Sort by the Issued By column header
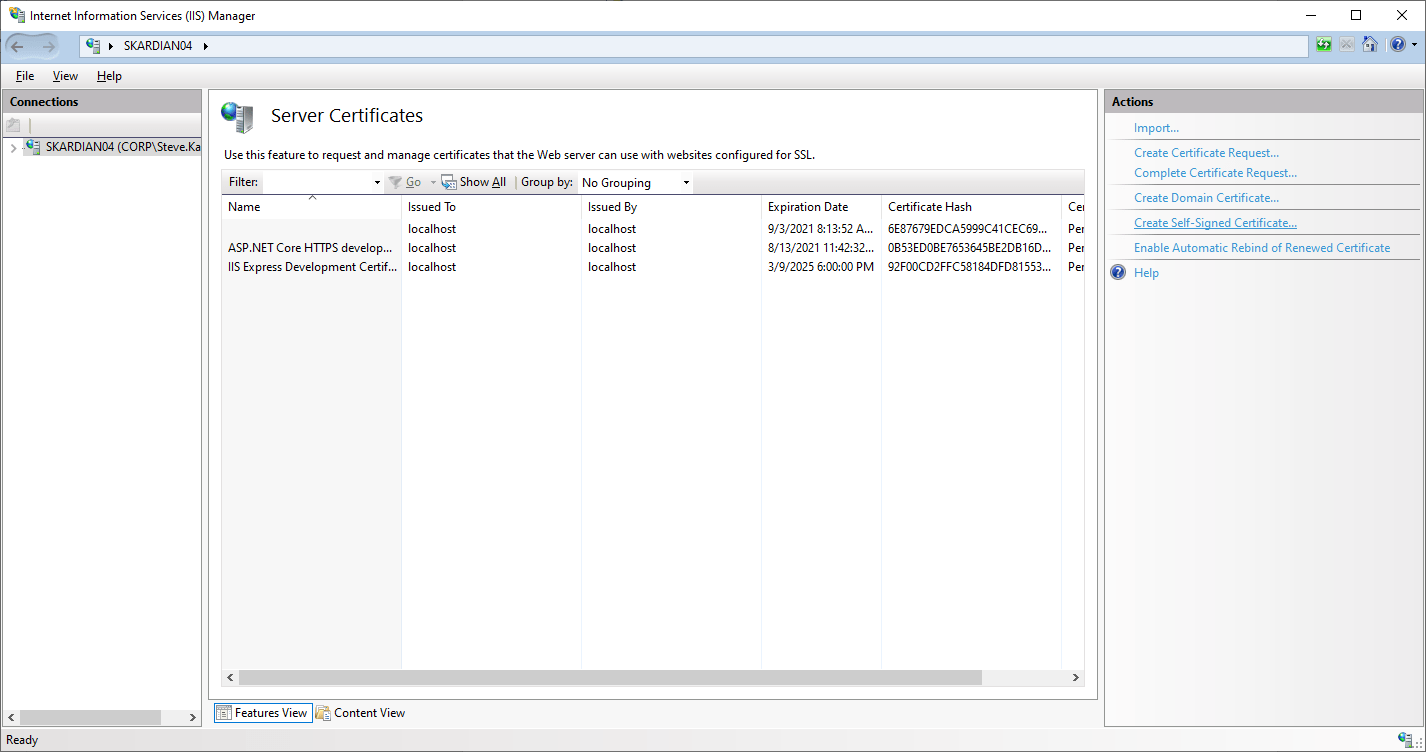Viewport: 1426px width, 752px height. click(x=671, y=207)
